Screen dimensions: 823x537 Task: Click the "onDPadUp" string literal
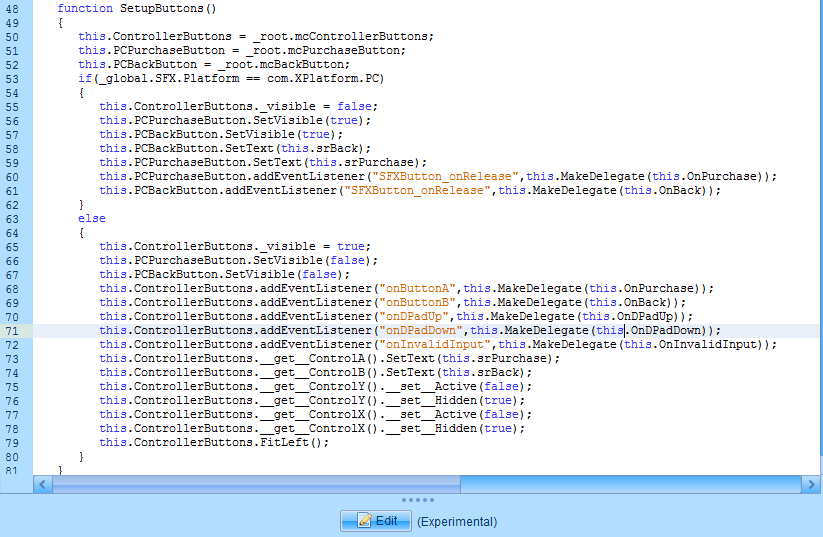[413, 316]
